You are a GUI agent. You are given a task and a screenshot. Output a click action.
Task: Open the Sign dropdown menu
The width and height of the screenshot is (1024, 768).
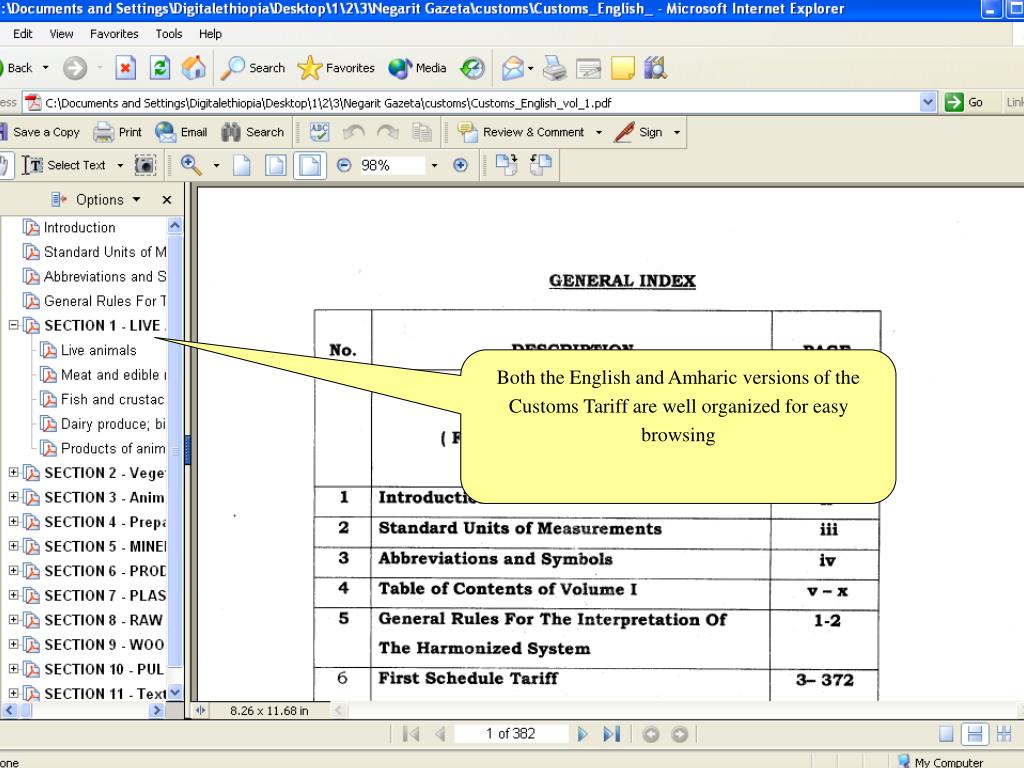pyautogui.click(x=677, y=132)
